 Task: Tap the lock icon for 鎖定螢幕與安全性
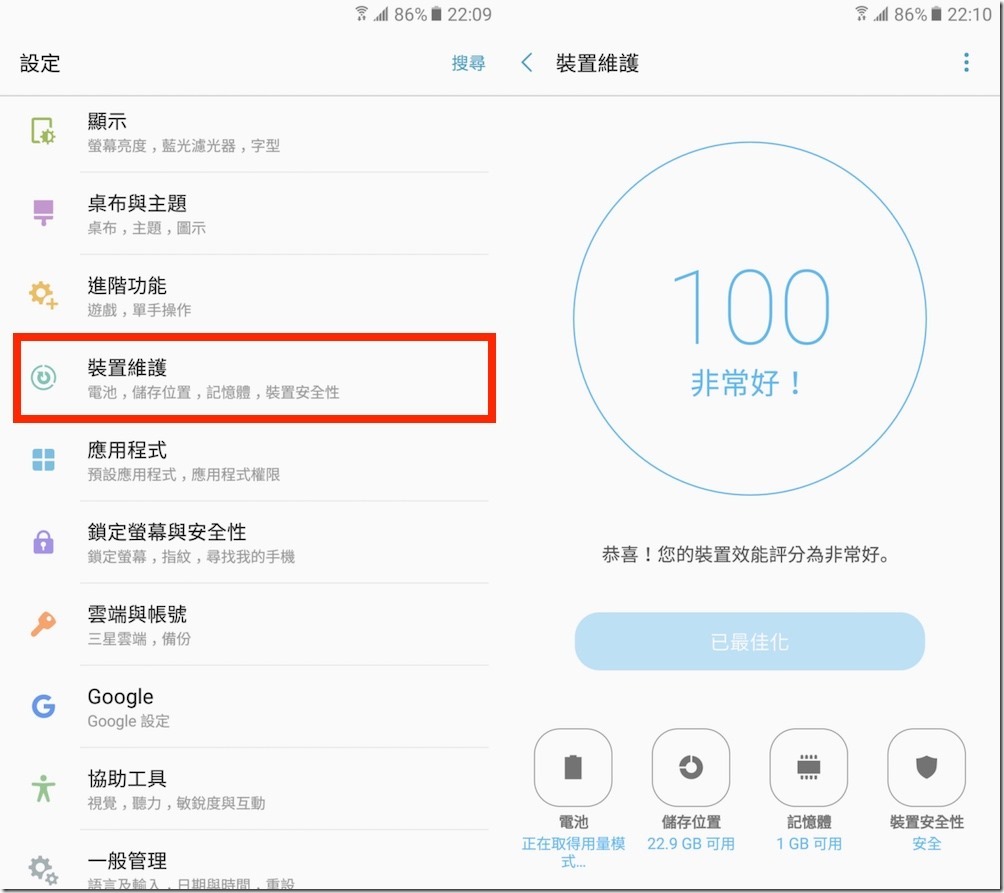44,542
